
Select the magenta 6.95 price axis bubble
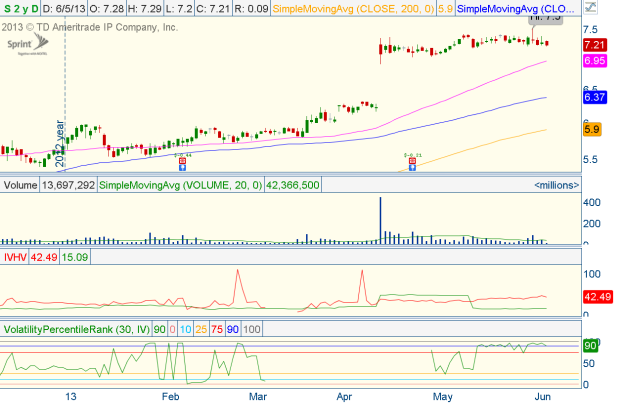(x=596, y=61)
